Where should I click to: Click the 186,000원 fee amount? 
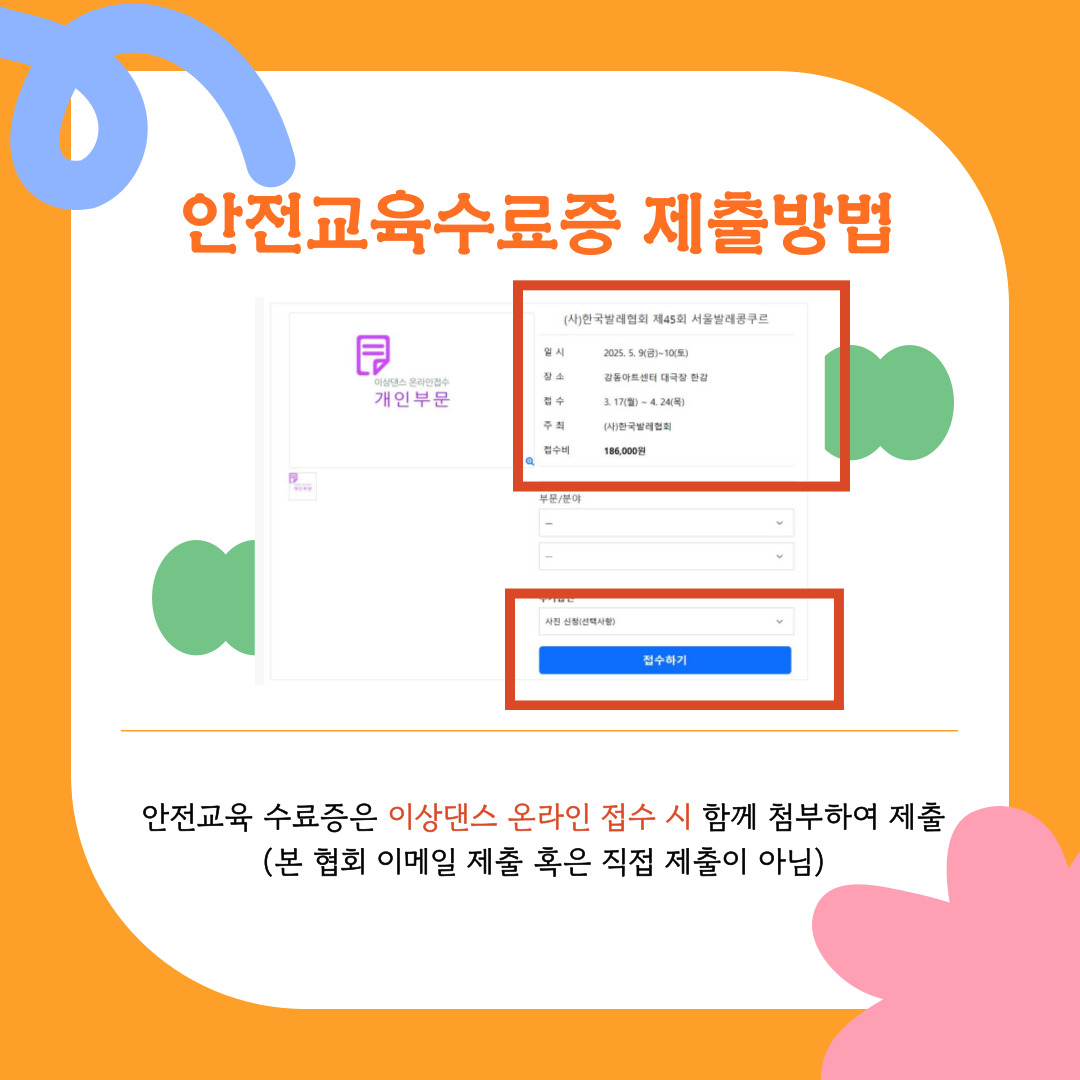point(625,450)
